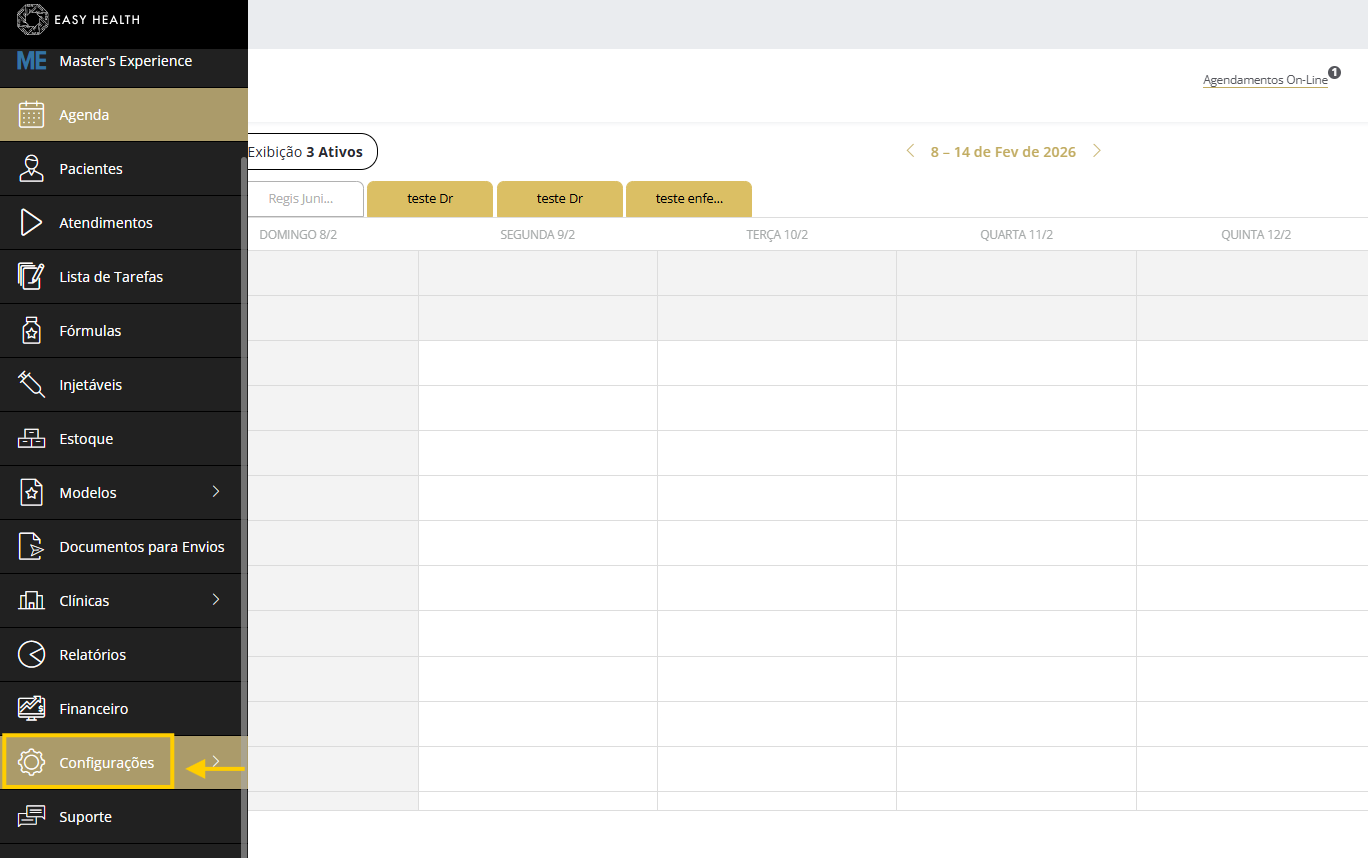
Task: Click the Suporte chat bubble icon
Action: click(x=31, y=817)
